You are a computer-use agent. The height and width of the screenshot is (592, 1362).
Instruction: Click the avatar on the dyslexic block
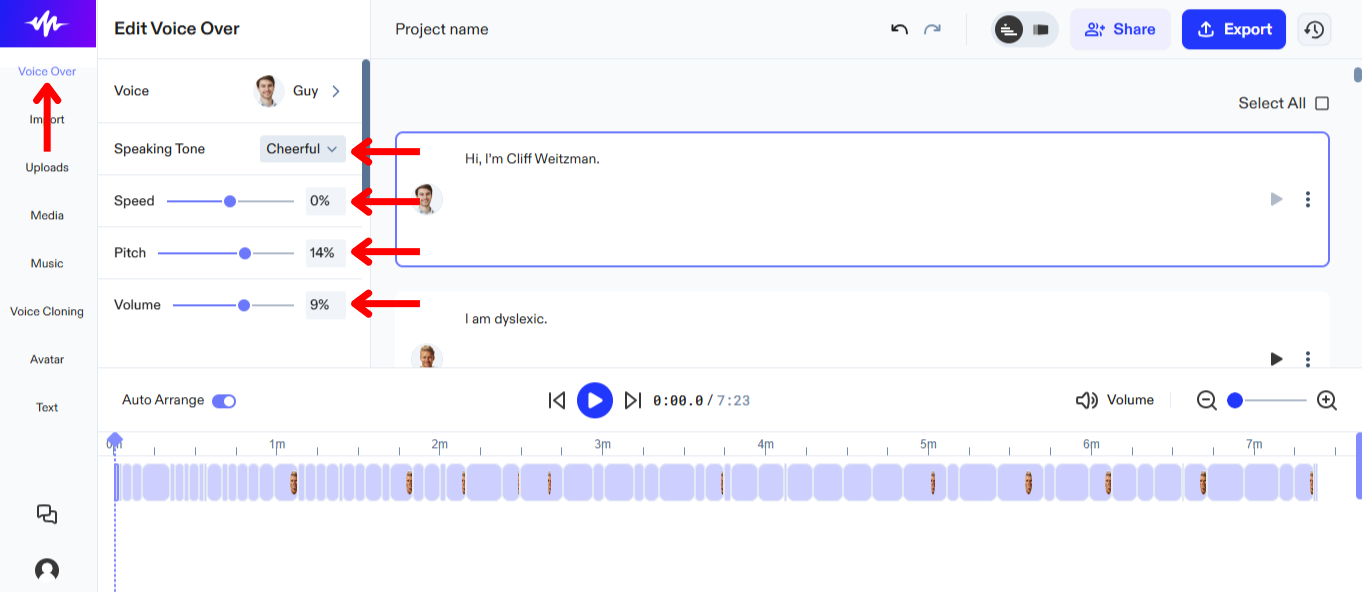pos(427,355)
